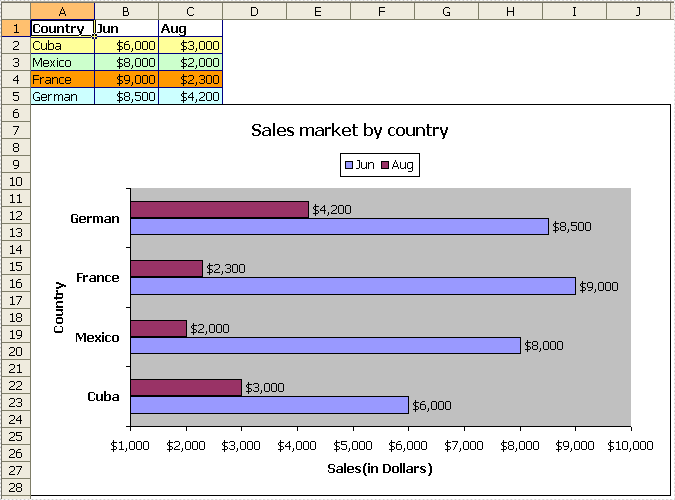Select cell with $9,000 in Jun column
Viewport: 675px width, 500px height.
[x=127, y=79]
